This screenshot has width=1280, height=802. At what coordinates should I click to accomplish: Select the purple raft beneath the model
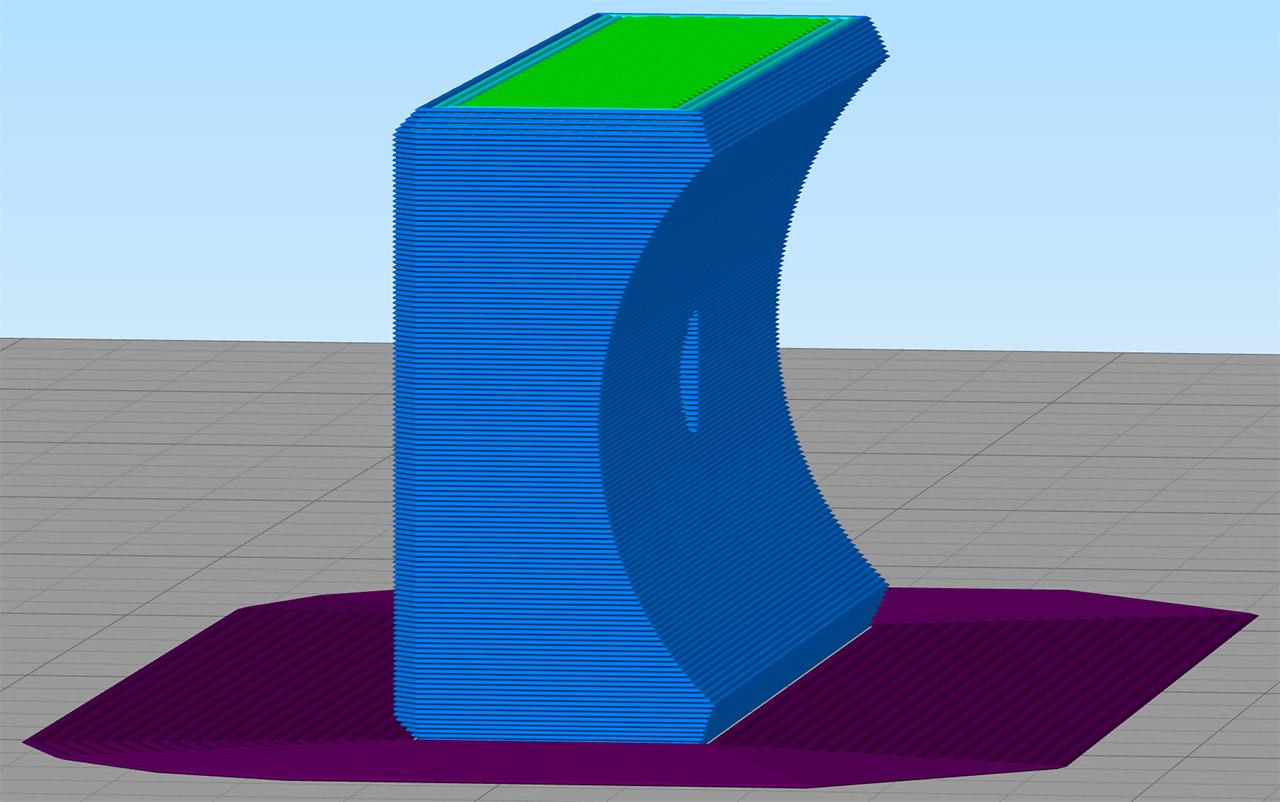(x=640, y=690)
